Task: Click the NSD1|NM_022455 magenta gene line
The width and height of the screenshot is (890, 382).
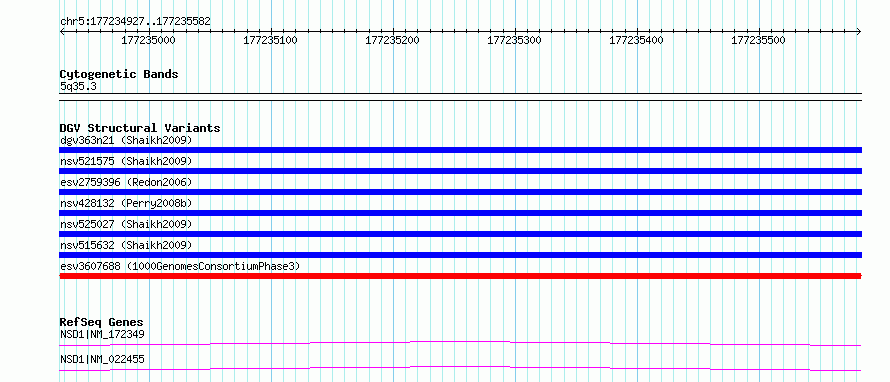Action: point(460,369)
